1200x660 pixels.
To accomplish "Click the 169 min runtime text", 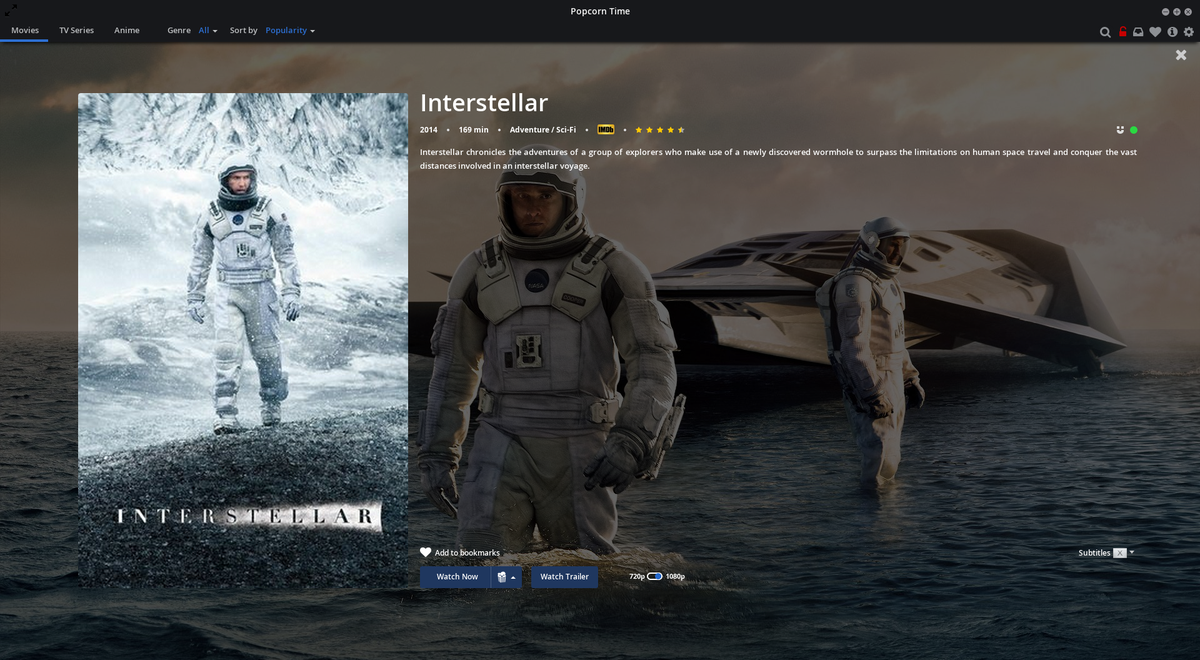I will coord(474,130).
